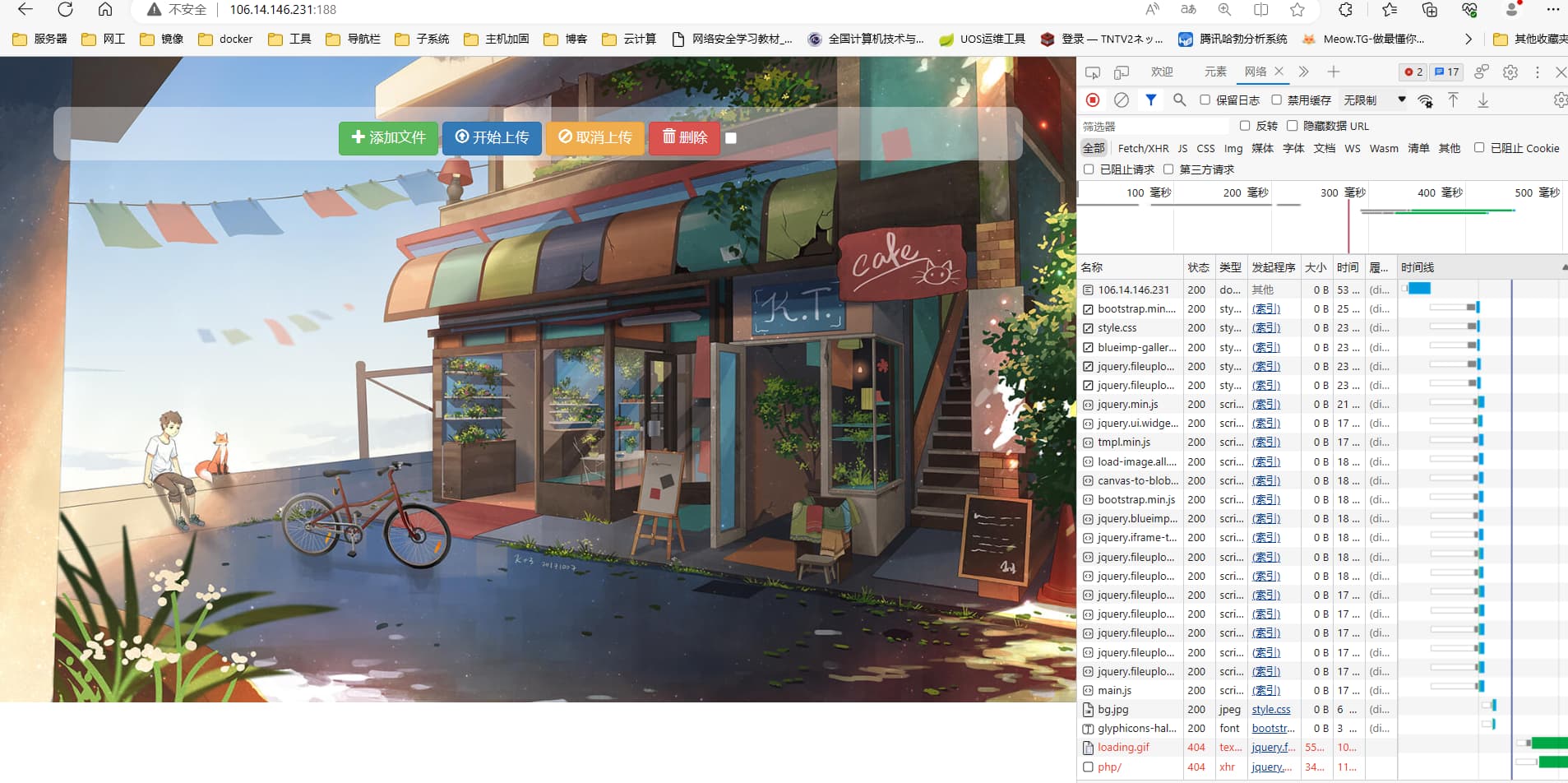Image resolution: width=1568 pixels, height=783 pixels.
Task: Open search in network panel
Action: pos(1179,100)
